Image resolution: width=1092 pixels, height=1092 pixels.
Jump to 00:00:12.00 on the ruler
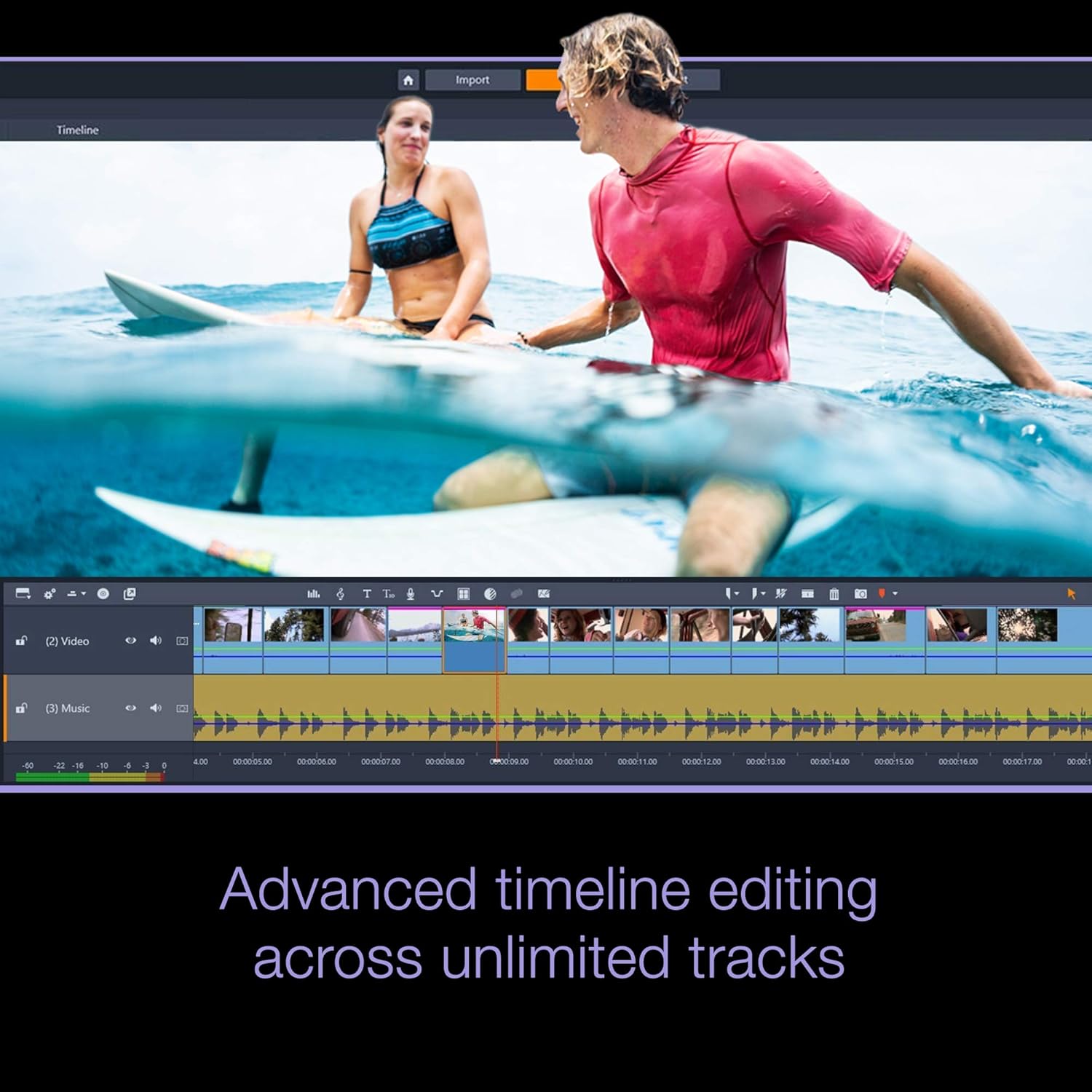tap(701, 761)
